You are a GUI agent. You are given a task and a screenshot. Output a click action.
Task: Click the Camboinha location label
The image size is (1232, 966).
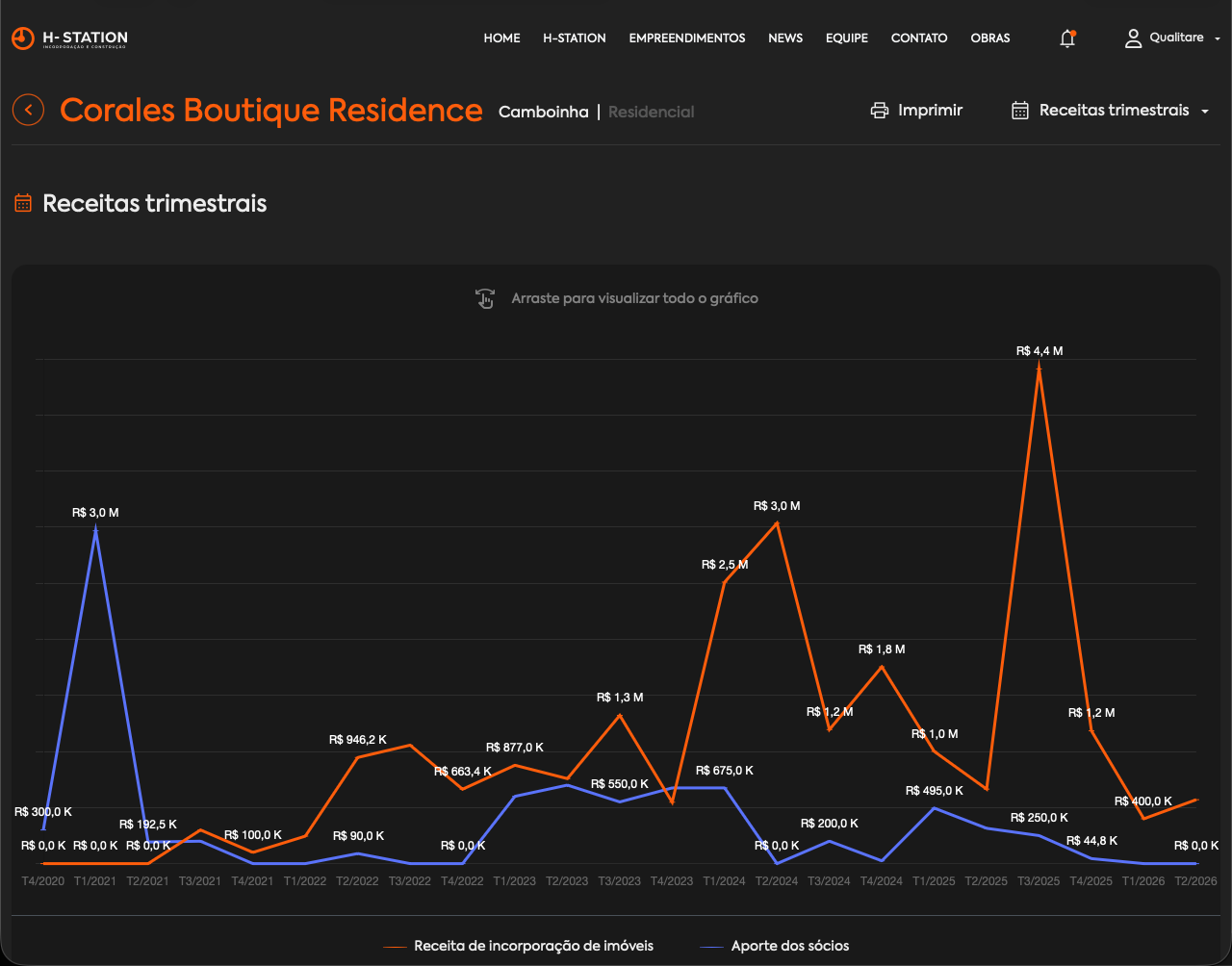point(544,112)
